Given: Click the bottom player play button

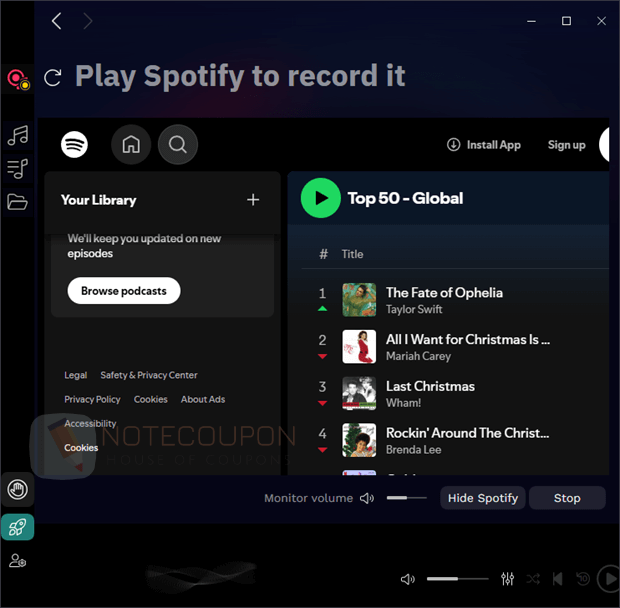Looking at the screenshot, I should point(609,579).
